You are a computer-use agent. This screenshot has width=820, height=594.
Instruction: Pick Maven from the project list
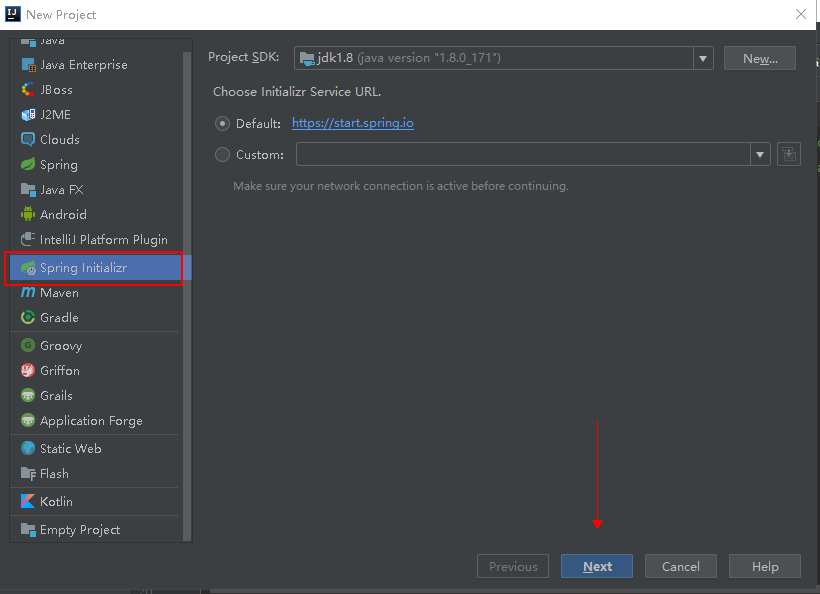pyautogui.click(x=96, y=293)
